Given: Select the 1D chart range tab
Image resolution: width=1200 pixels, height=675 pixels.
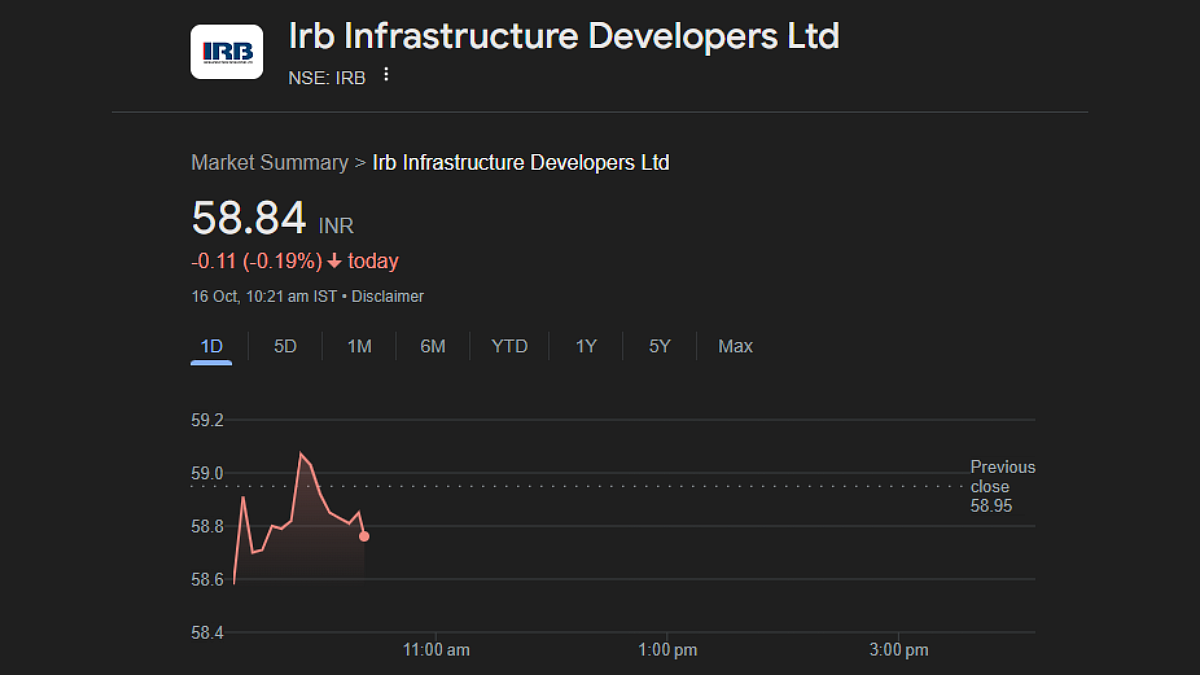Looking at the screenshot, I should [212, 346].
